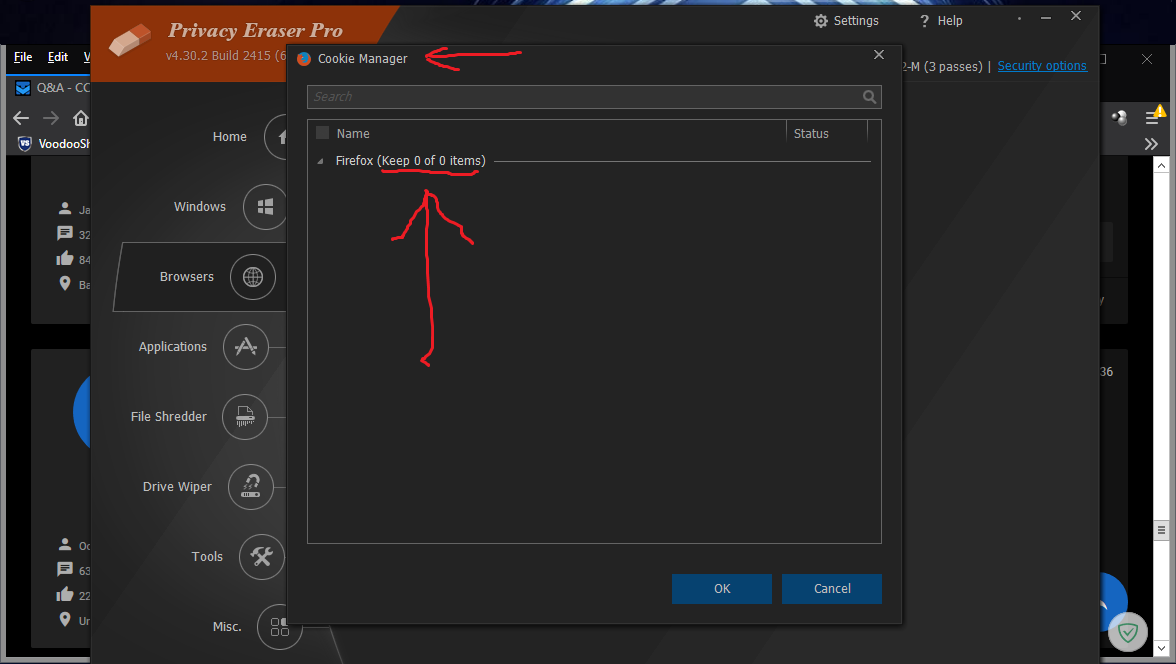Viewport: 1176px width, 664px height.
Task: Open Help label in Privacy Eraser
Action: pos(950,21)
